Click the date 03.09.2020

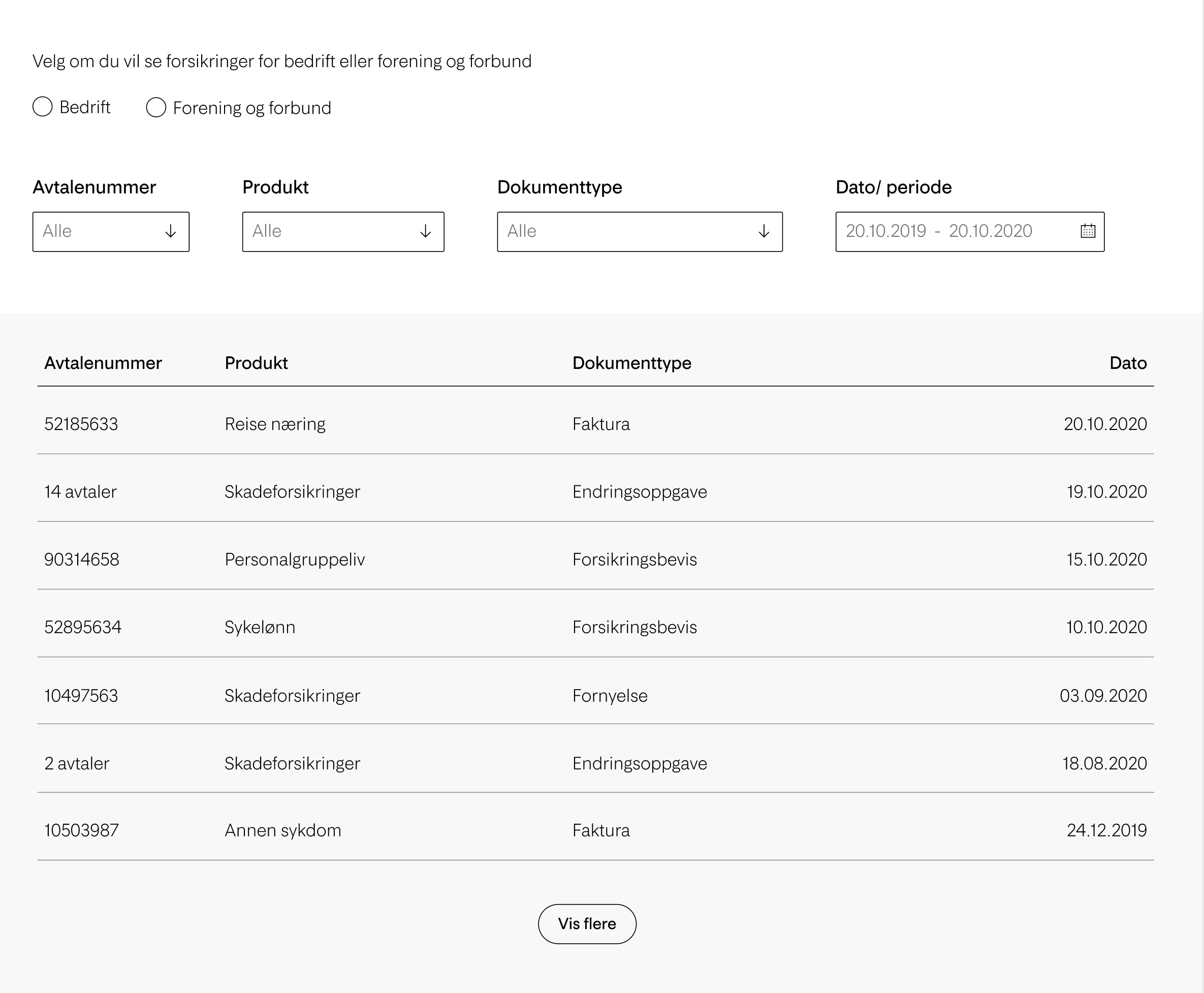pyautogui.click(x=1103, y=696)
